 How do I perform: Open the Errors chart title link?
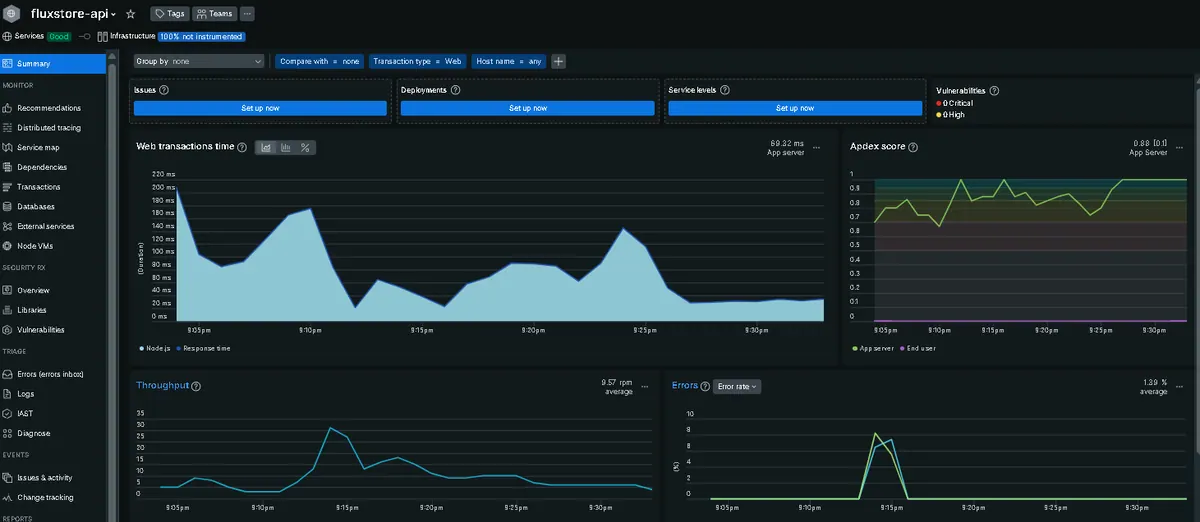[x=685, y=386]
